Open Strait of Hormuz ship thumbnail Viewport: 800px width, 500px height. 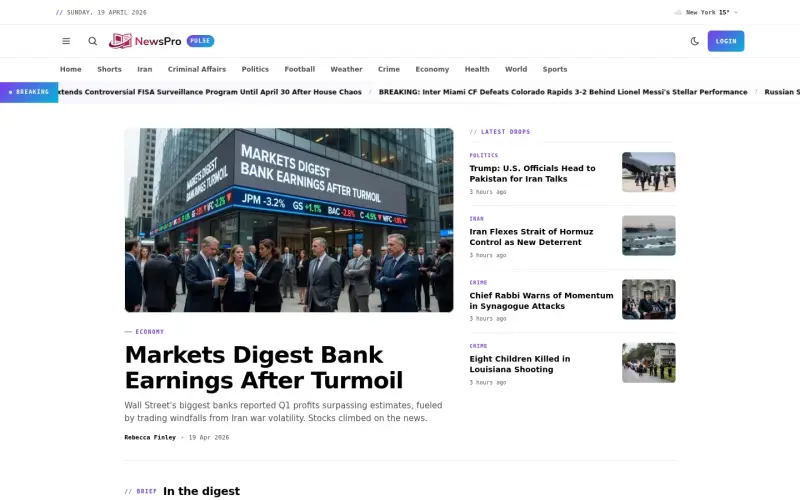tap(648, 235)
